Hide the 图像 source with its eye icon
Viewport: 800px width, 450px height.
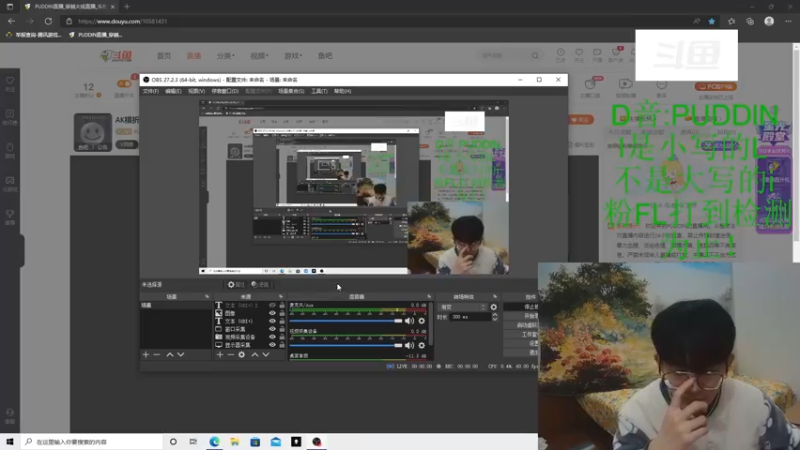272,313
